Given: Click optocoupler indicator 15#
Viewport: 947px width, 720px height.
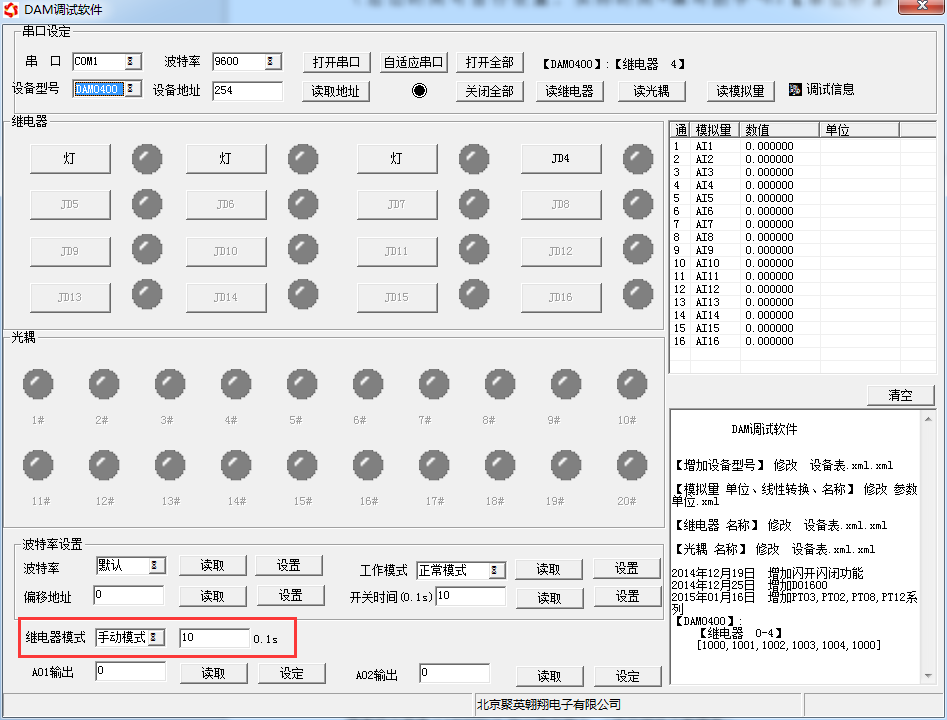Looking at the screenshot, I should pos(302,464).
